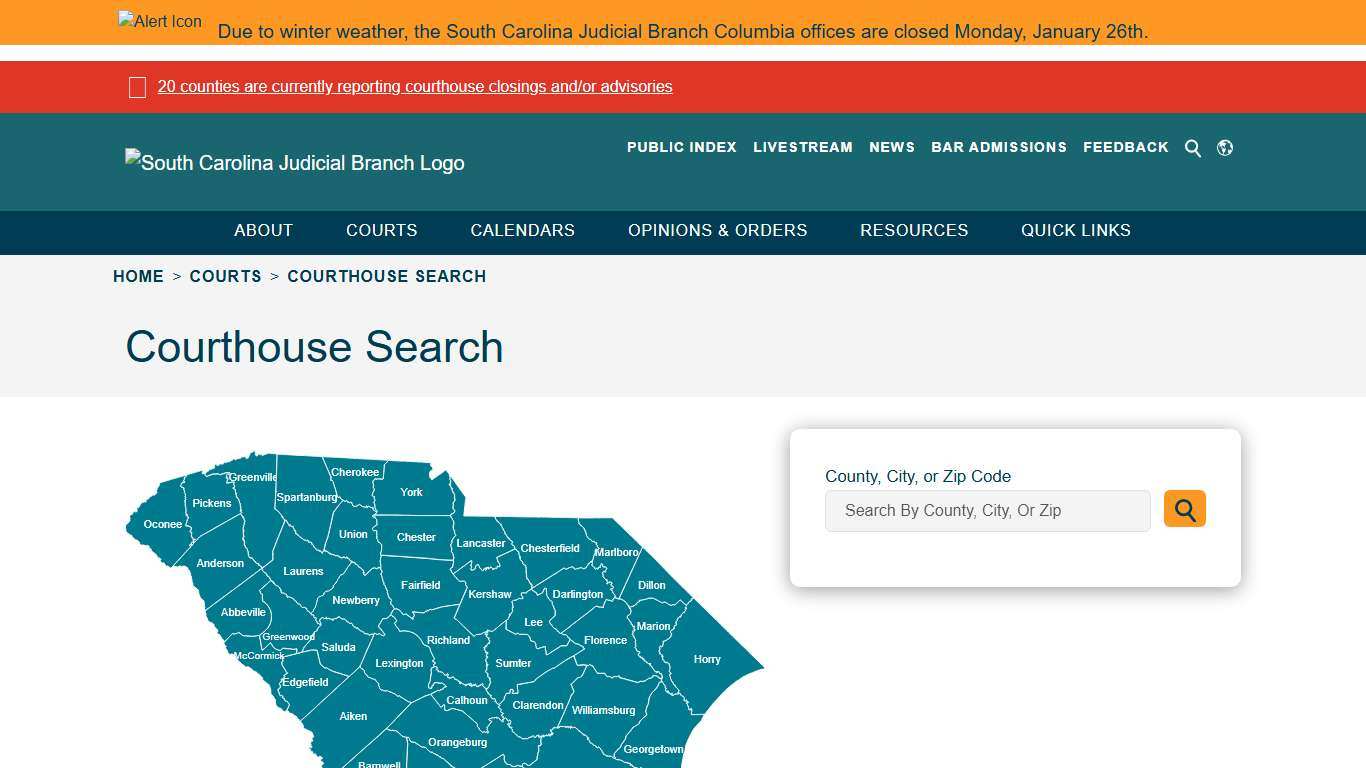
Task: Click the Alert Icon in the weather banner
Action: coord(159,21)
